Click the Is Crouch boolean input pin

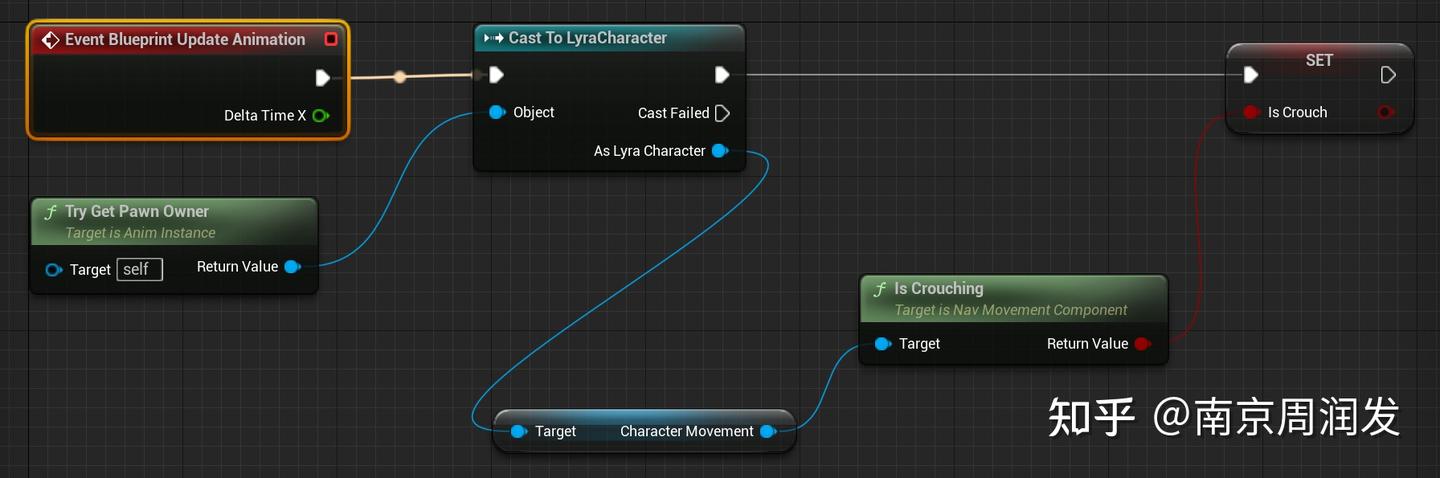1250,112
